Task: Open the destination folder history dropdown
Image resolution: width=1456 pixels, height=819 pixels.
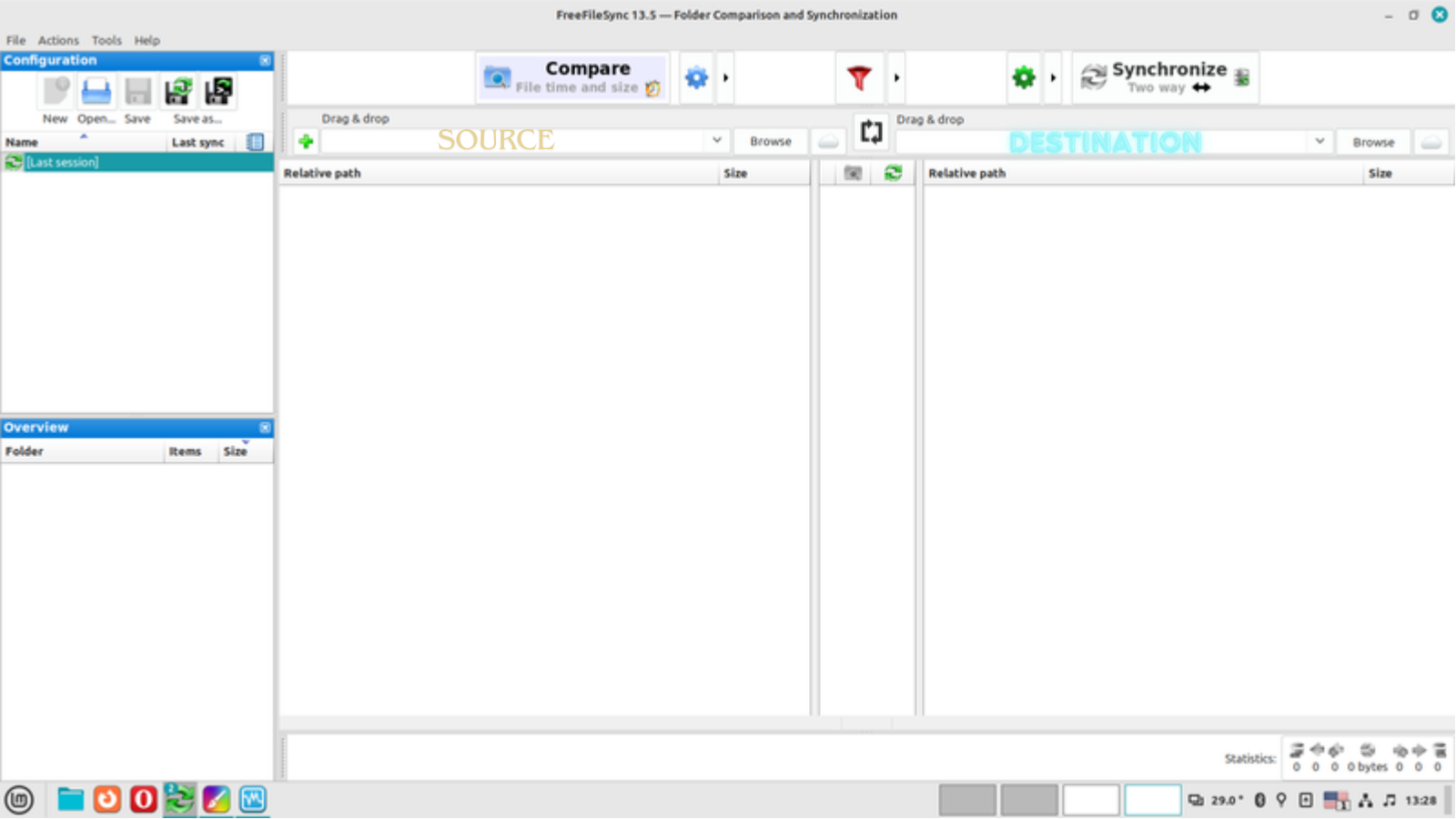Action: [x=1319, y=141]
